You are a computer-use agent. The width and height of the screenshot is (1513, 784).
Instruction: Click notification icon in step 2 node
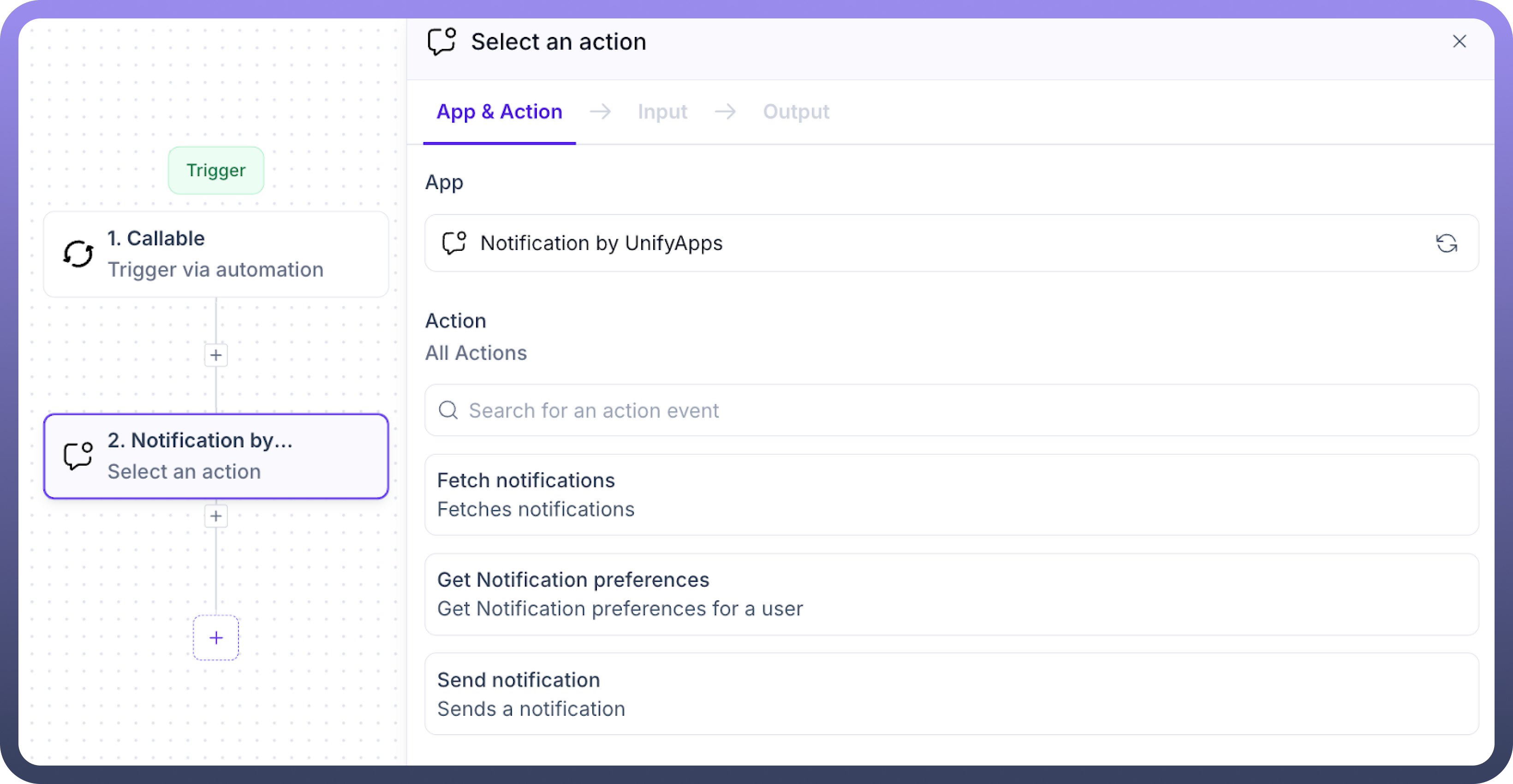click(78, 456)
